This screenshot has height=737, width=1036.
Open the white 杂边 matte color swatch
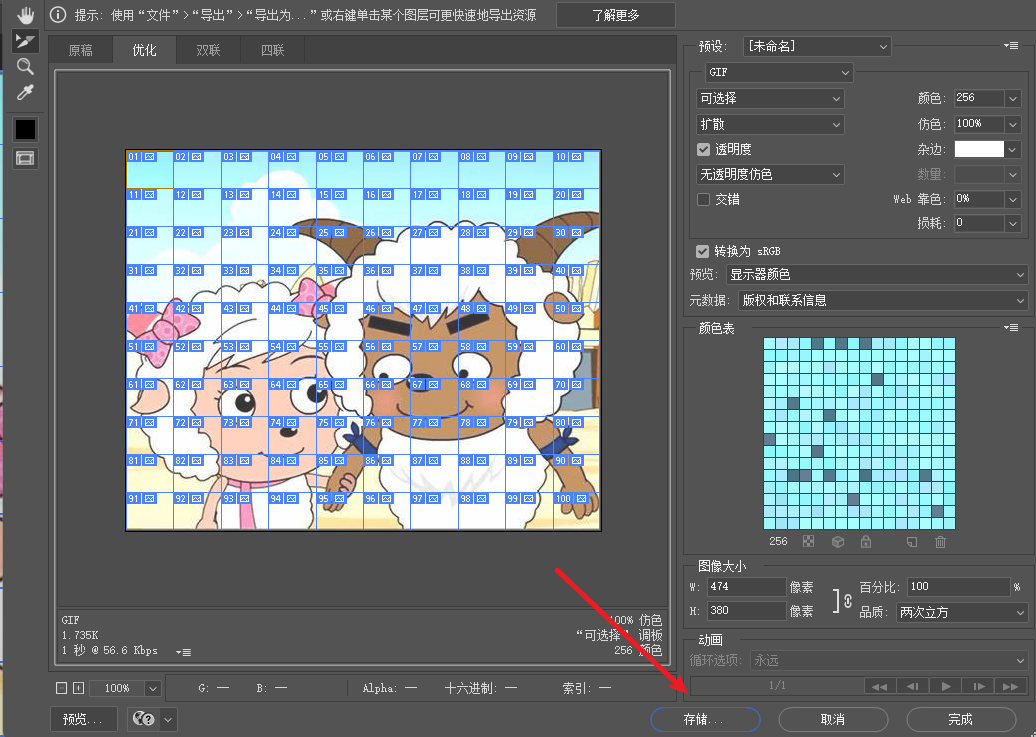coord(979,149)
